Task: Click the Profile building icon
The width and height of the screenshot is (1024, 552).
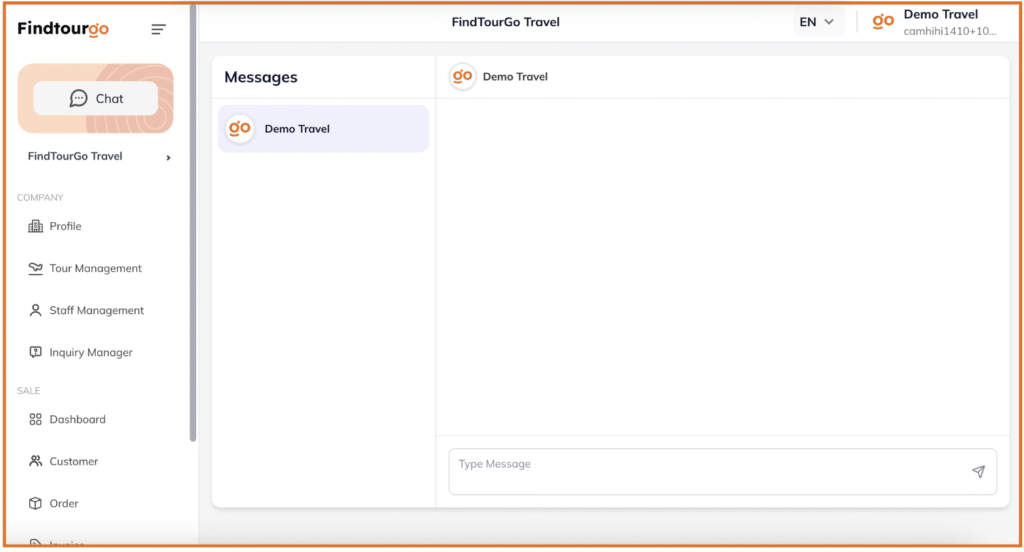Action: click(x=36, y=227)
